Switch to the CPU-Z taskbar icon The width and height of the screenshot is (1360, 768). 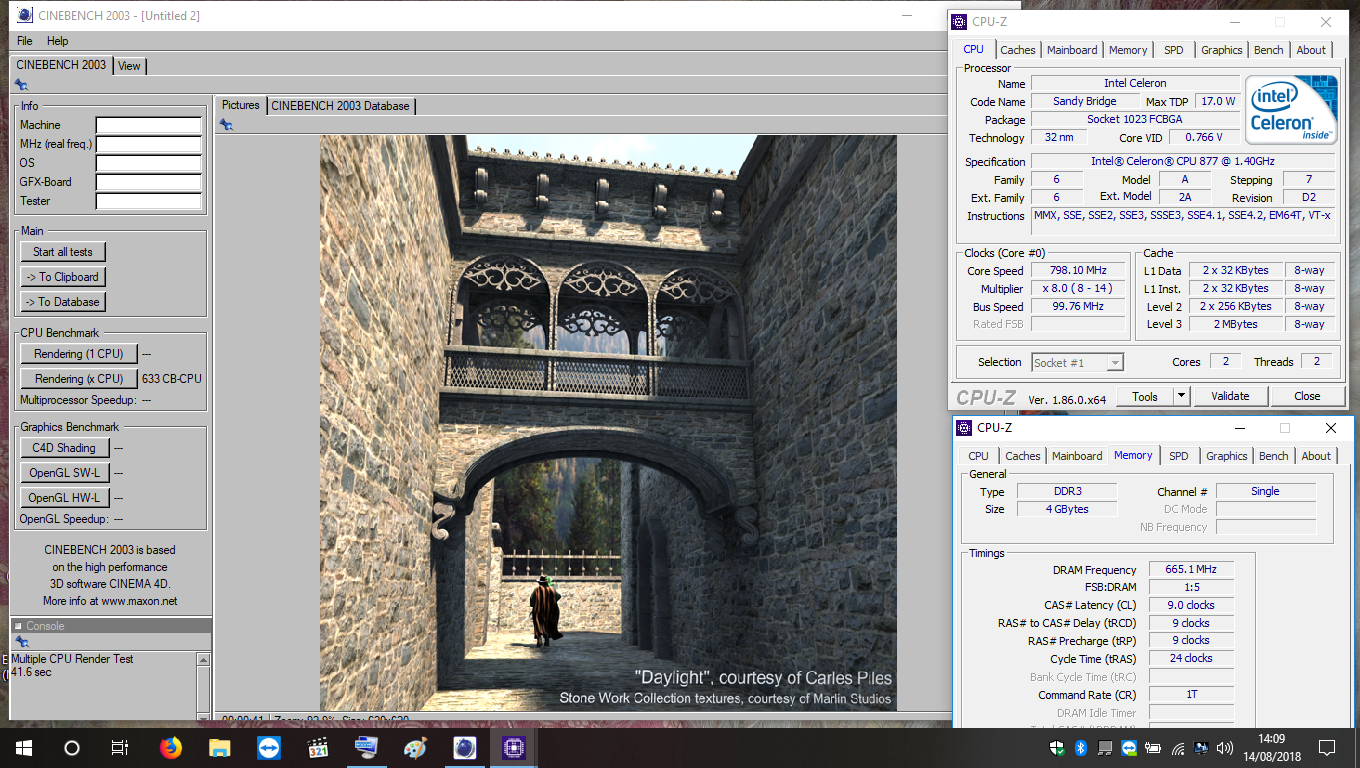(x=513, y=747)
